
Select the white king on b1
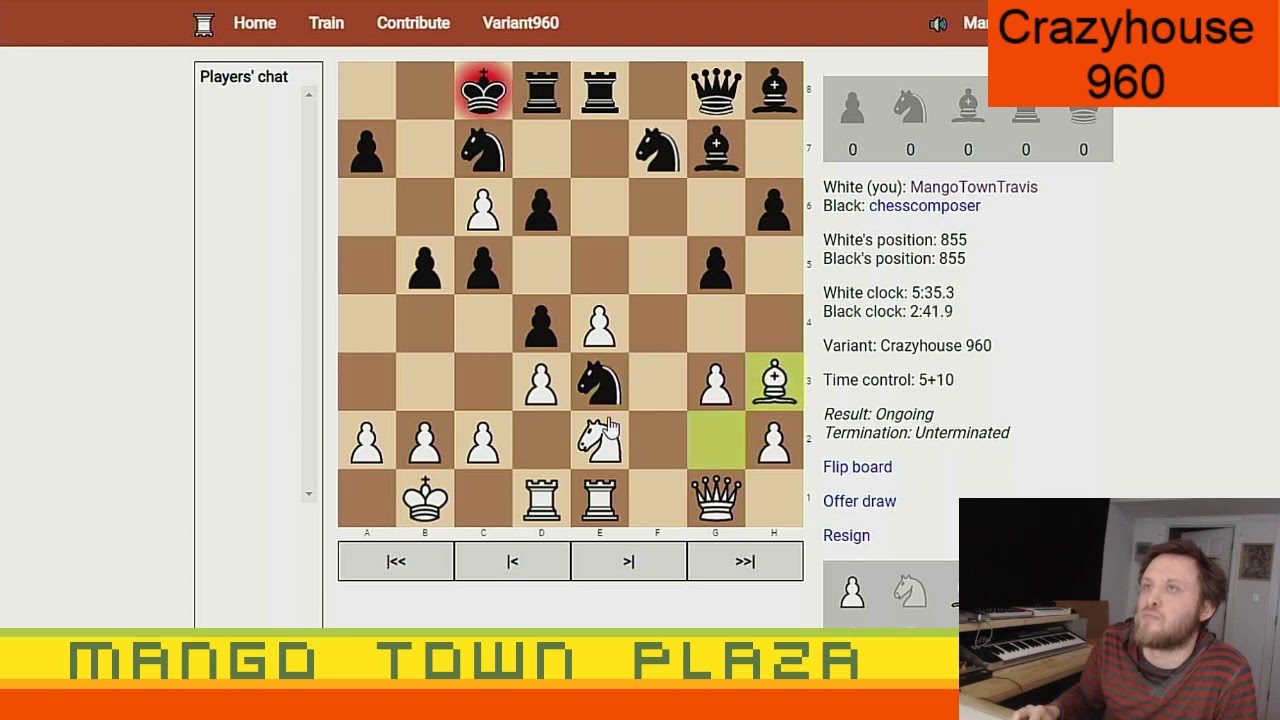coord(425,498)
